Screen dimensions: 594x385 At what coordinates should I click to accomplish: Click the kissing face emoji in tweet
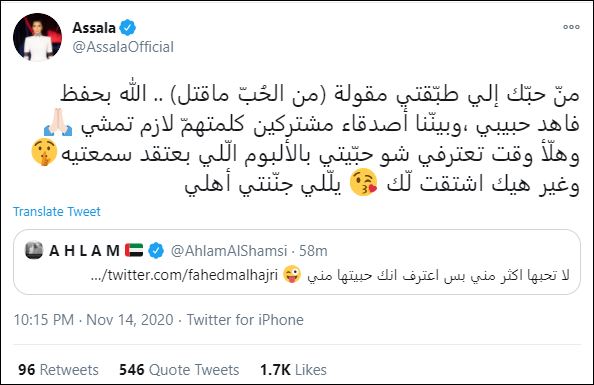pyautogui.click(x=364, y=182)
